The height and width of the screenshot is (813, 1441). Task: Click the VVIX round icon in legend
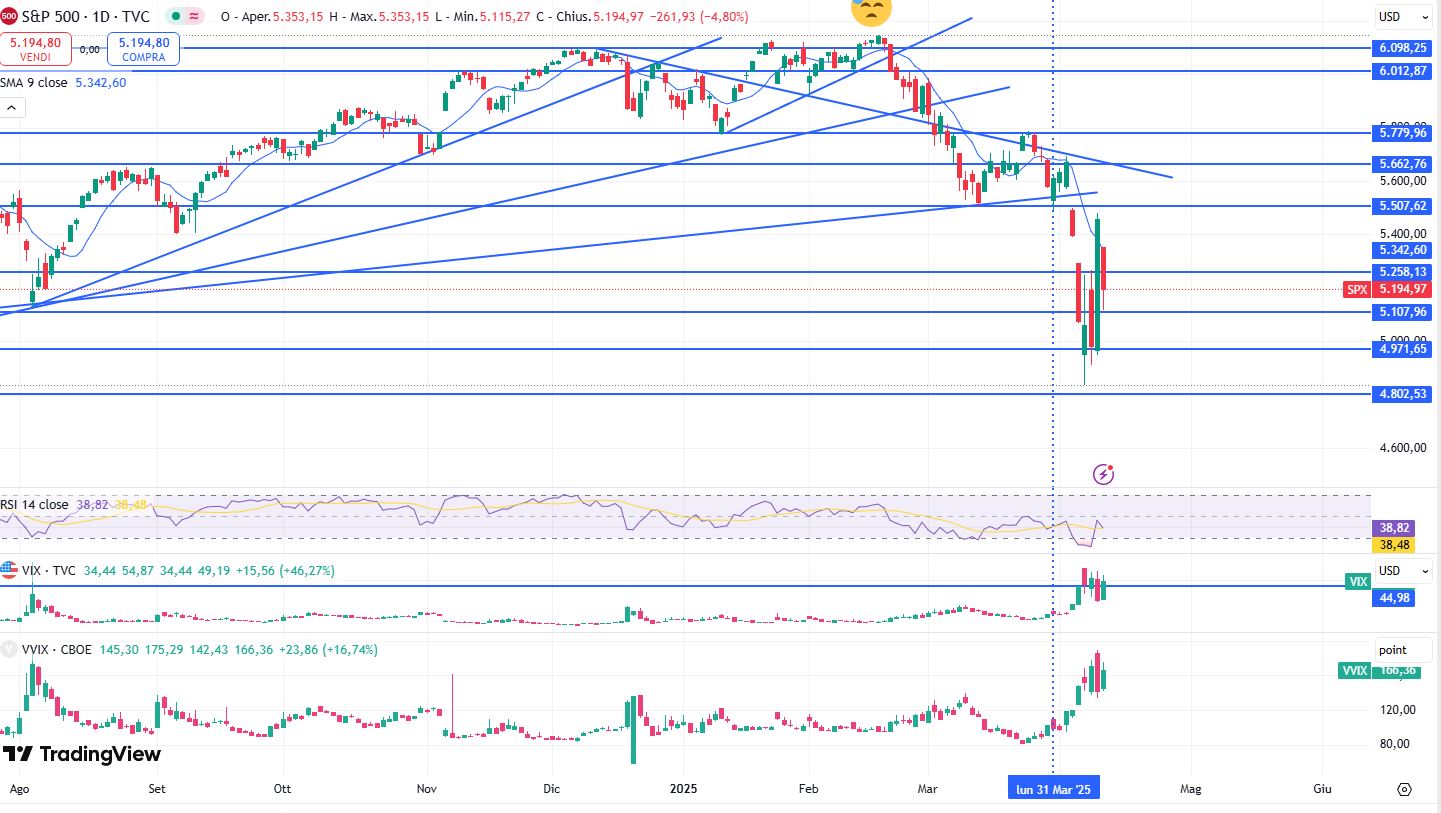[x=9, y=649]
